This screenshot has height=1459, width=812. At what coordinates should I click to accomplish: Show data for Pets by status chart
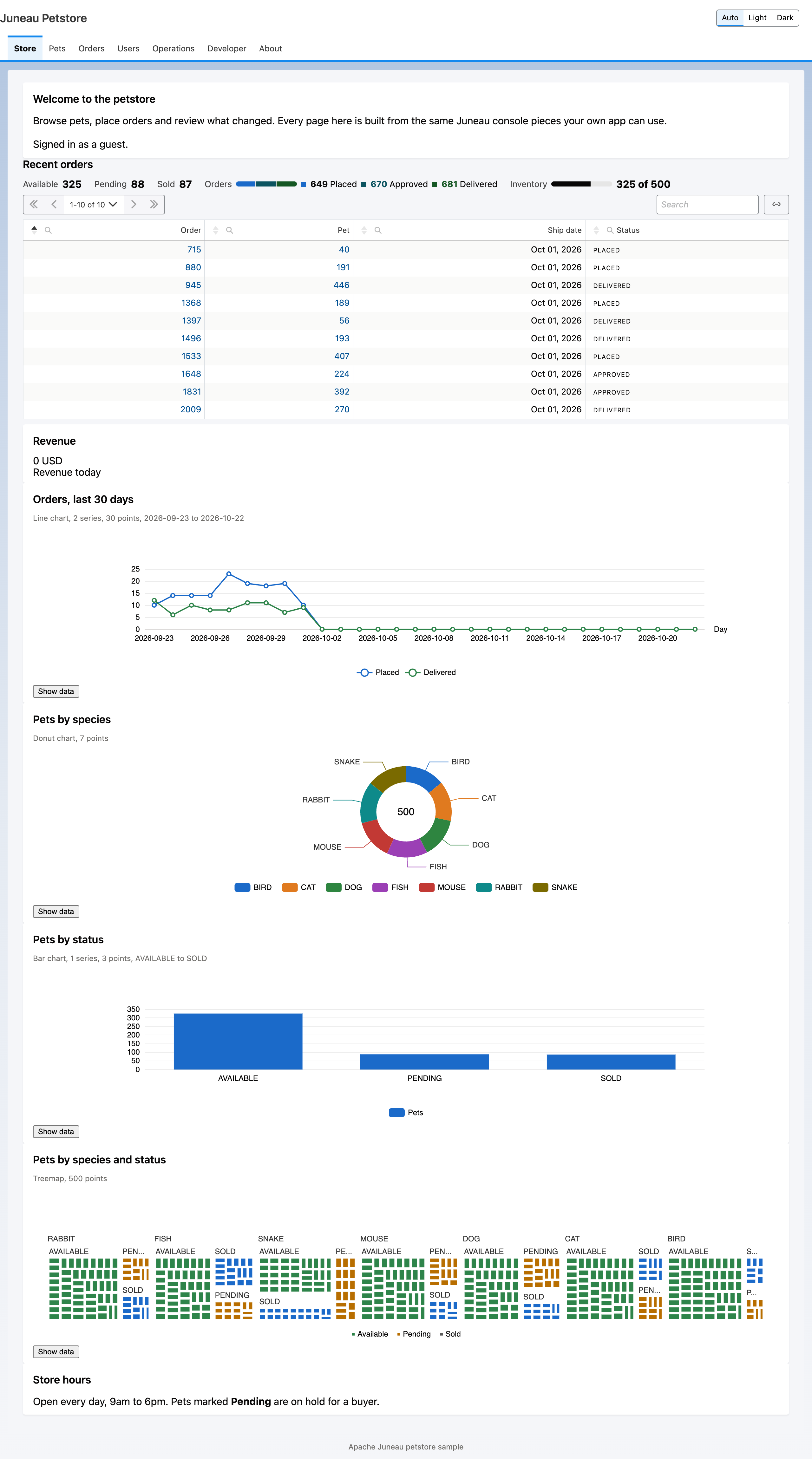(x=56, y=1132)
